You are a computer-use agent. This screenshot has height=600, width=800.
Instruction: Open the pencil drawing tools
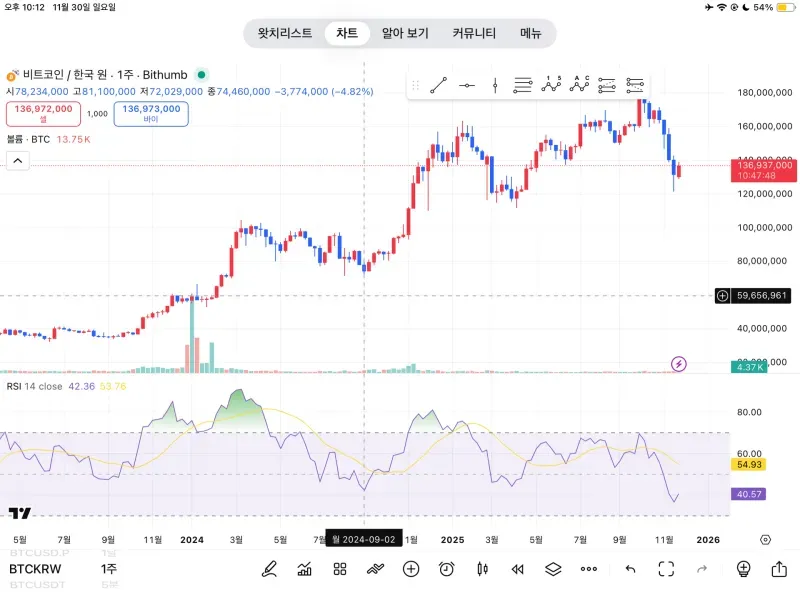coord(269,569)
